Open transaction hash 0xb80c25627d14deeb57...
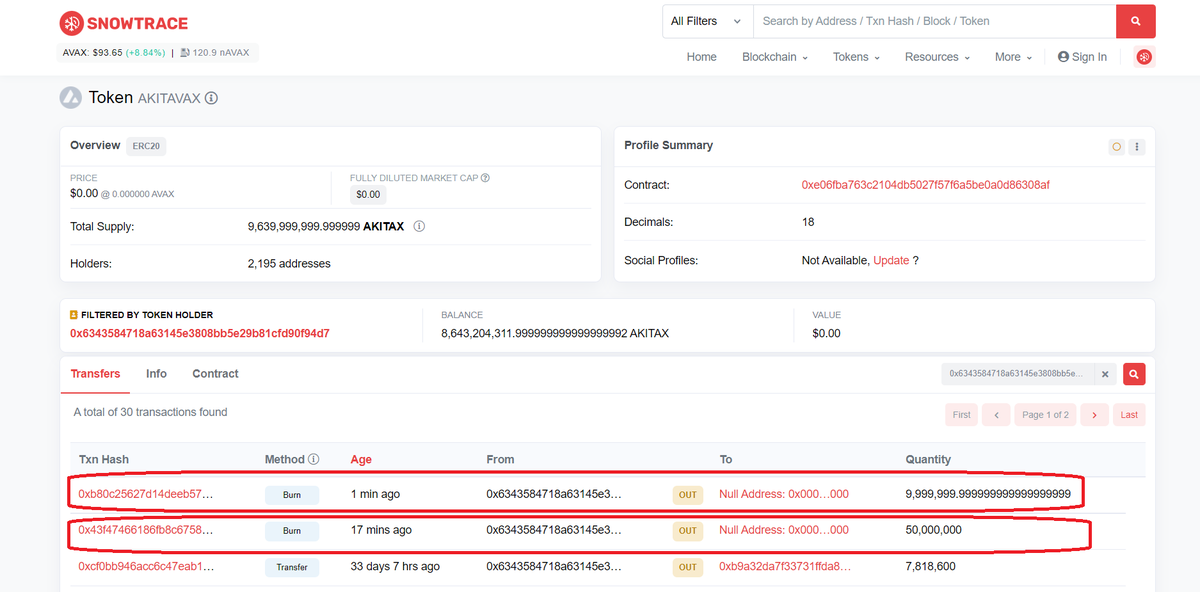This screenshot has height=592, width=1200. click(146, 494)
